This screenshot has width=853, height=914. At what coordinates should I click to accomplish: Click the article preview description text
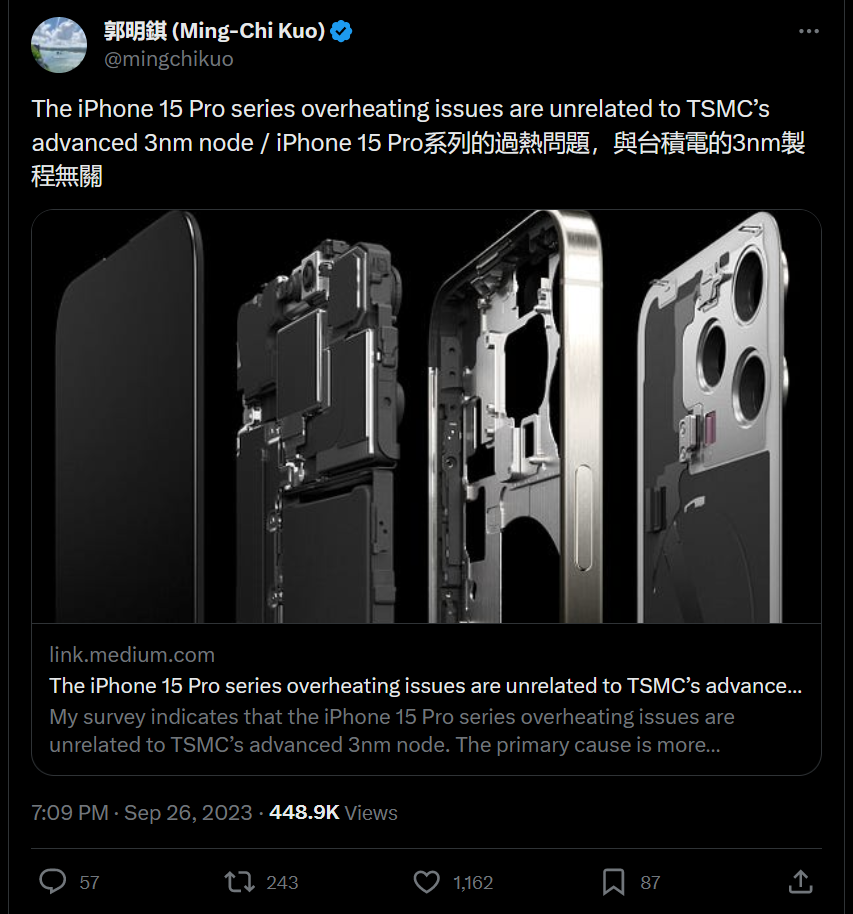[391, 731]
